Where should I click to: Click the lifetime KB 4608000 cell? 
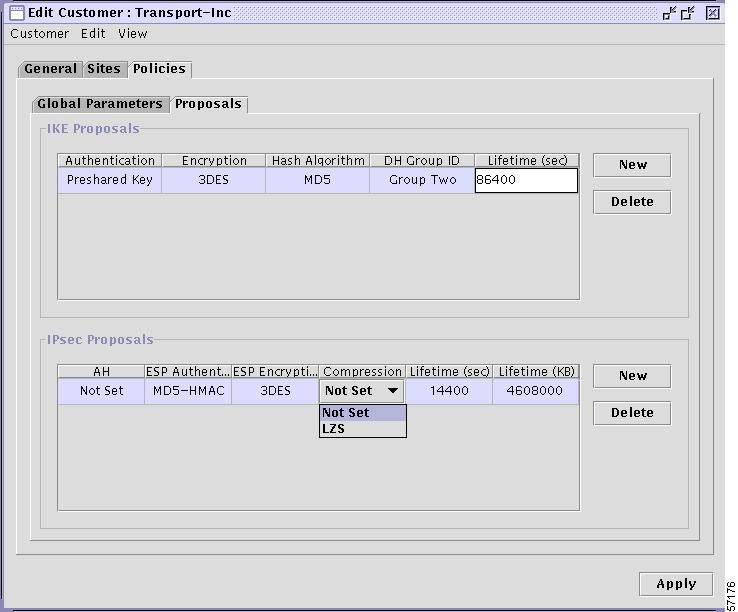[536, 391]
